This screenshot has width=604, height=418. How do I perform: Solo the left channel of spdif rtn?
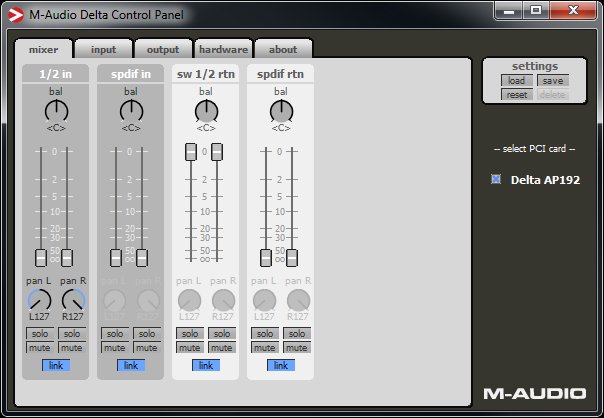[x=265, y=333]
